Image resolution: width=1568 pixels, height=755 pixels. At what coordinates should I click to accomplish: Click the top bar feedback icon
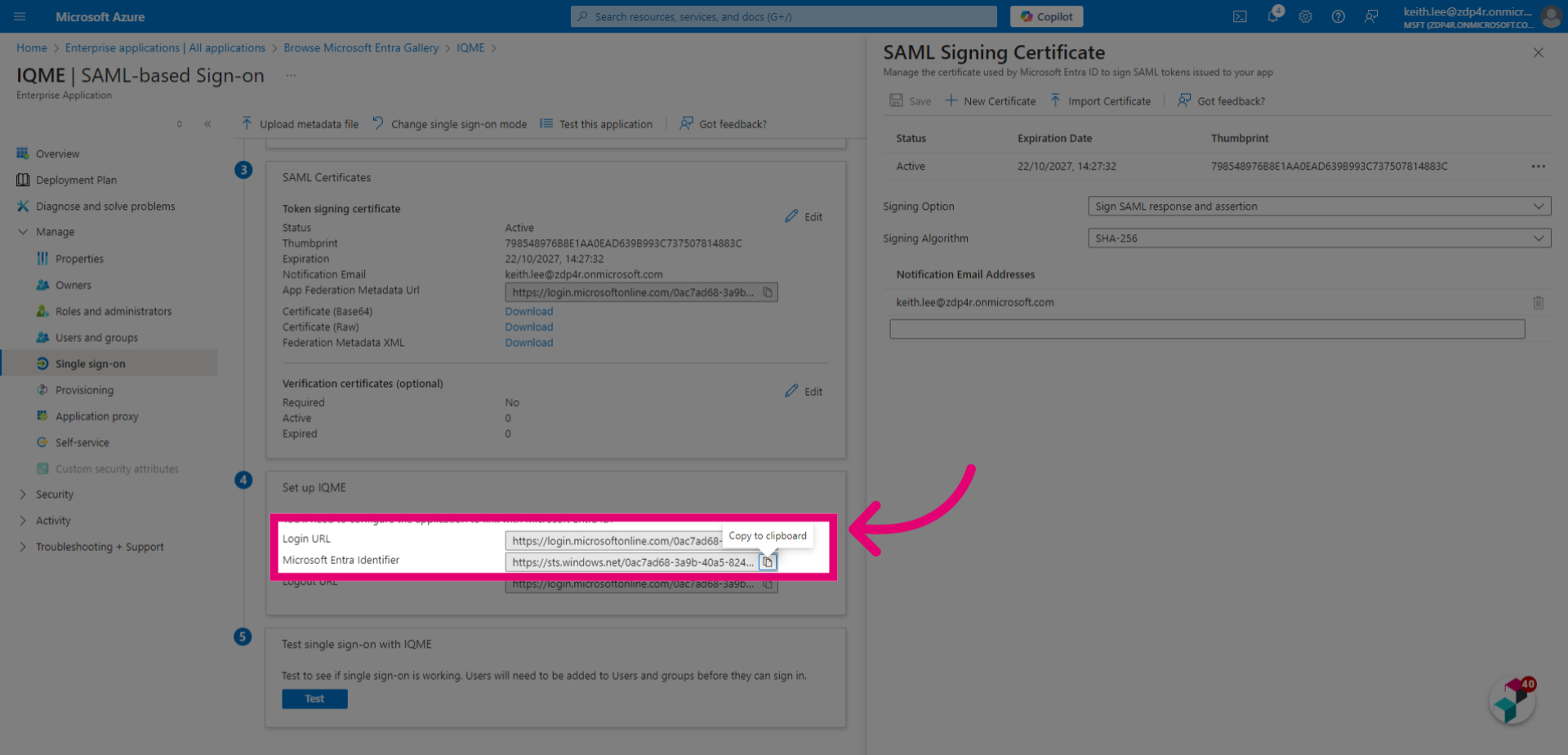1371,16
